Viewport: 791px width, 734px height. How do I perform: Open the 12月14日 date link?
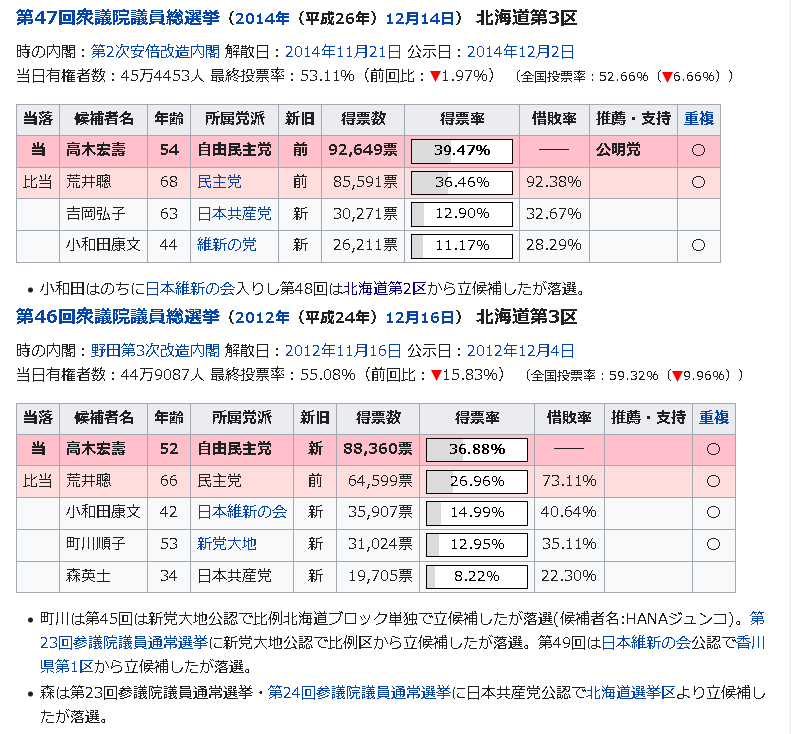(420, 18)
